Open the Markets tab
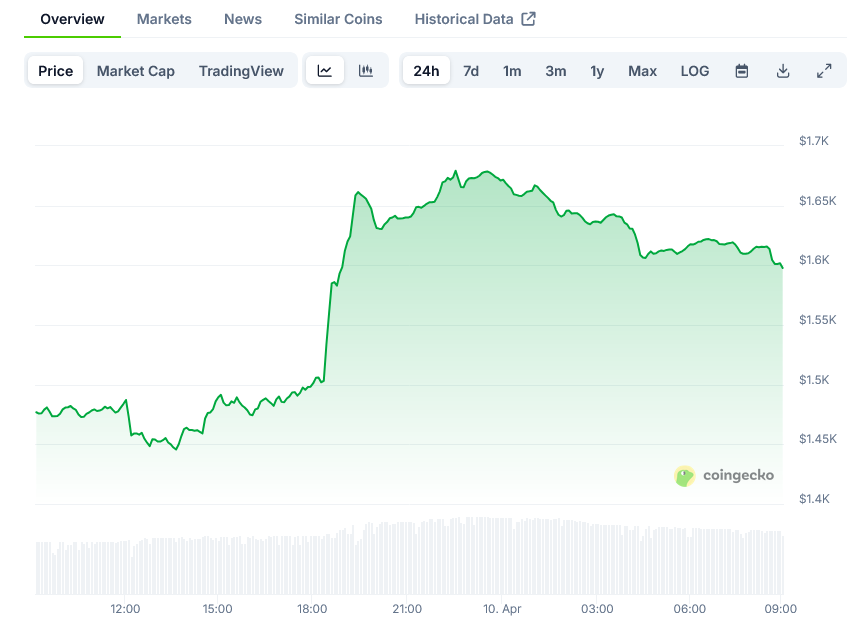 pos(164,19)
